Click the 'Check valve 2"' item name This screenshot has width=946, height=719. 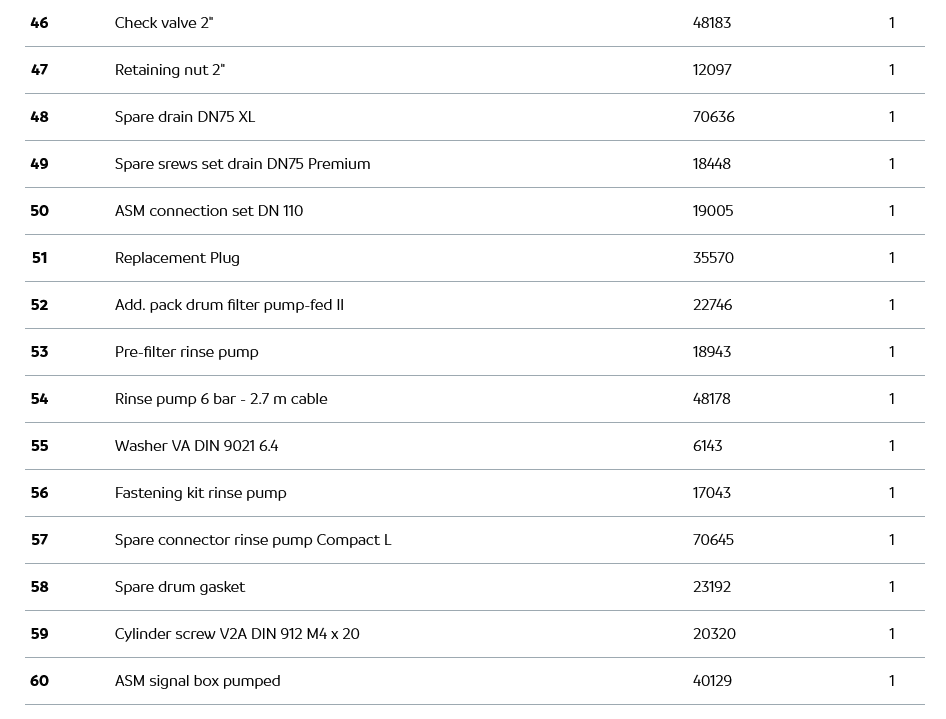(164, 23)
